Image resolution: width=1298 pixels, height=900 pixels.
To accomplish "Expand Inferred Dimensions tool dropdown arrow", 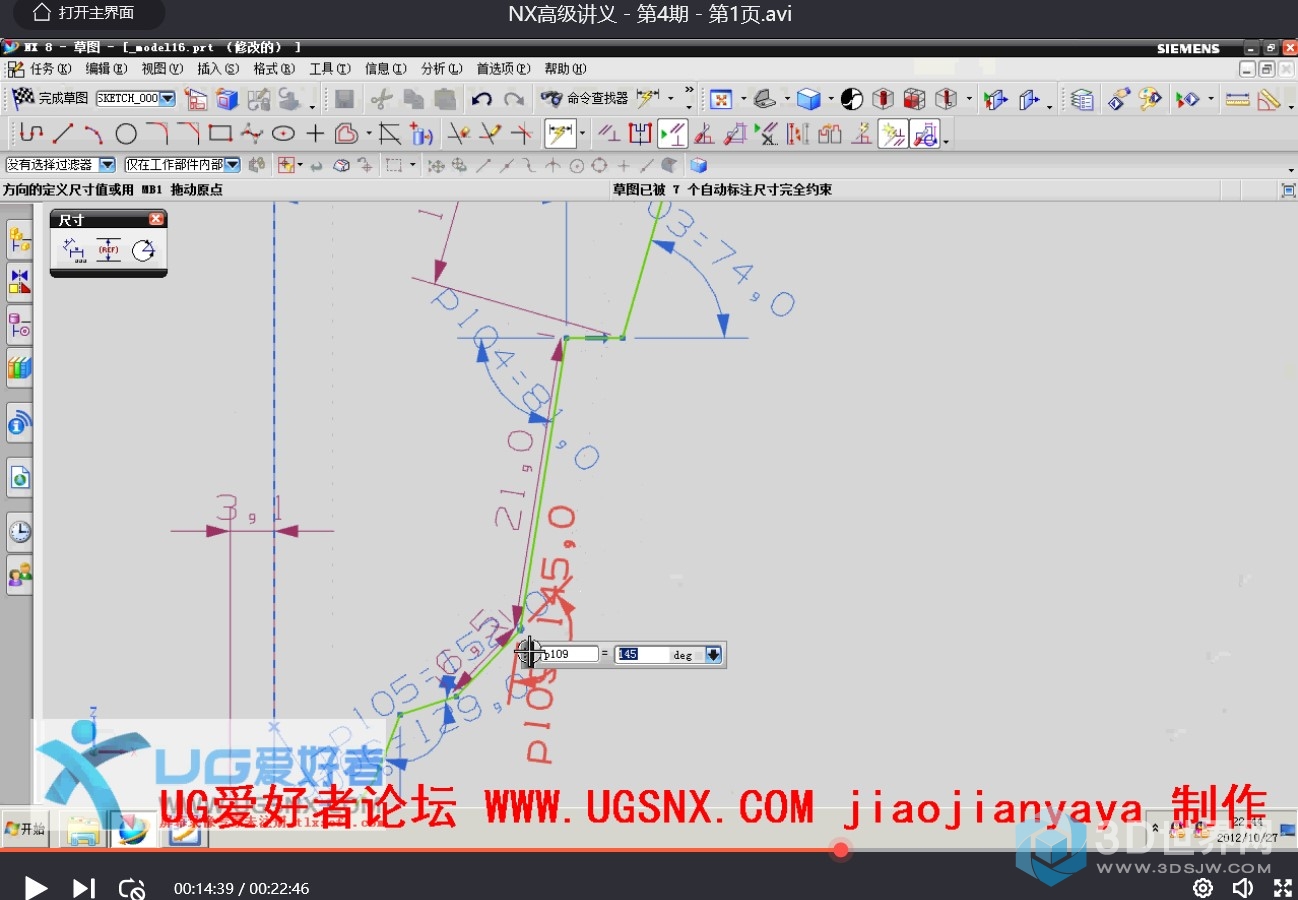I will 582,134.
